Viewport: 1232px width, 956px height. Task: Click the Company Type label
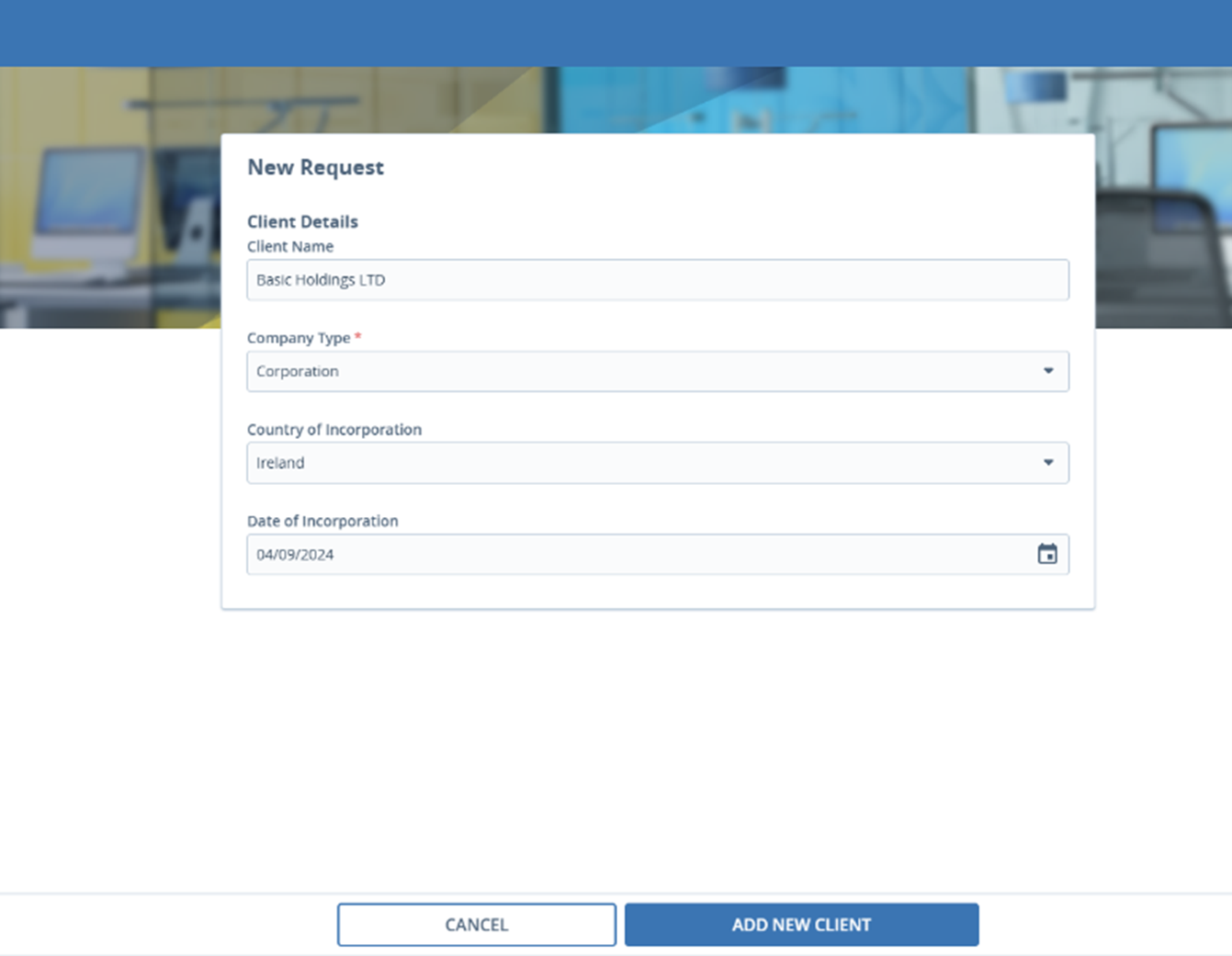299,338
